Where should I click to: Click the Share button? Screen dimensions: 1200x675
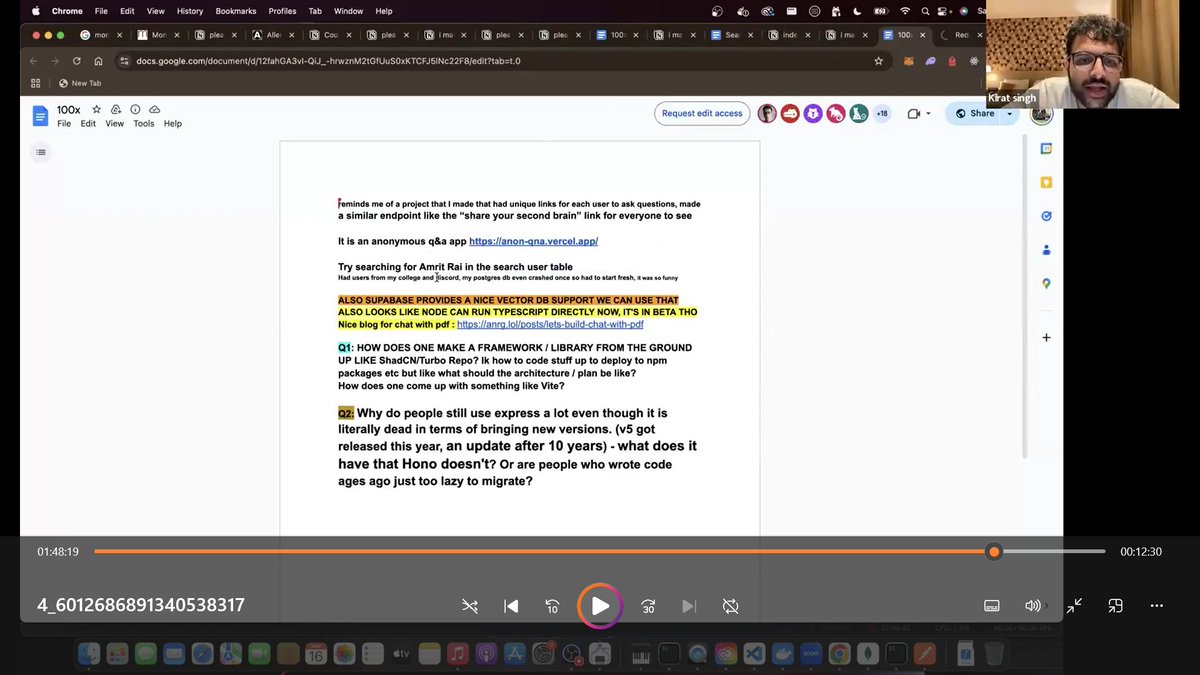pyautogui.click(x=975, y=113)
